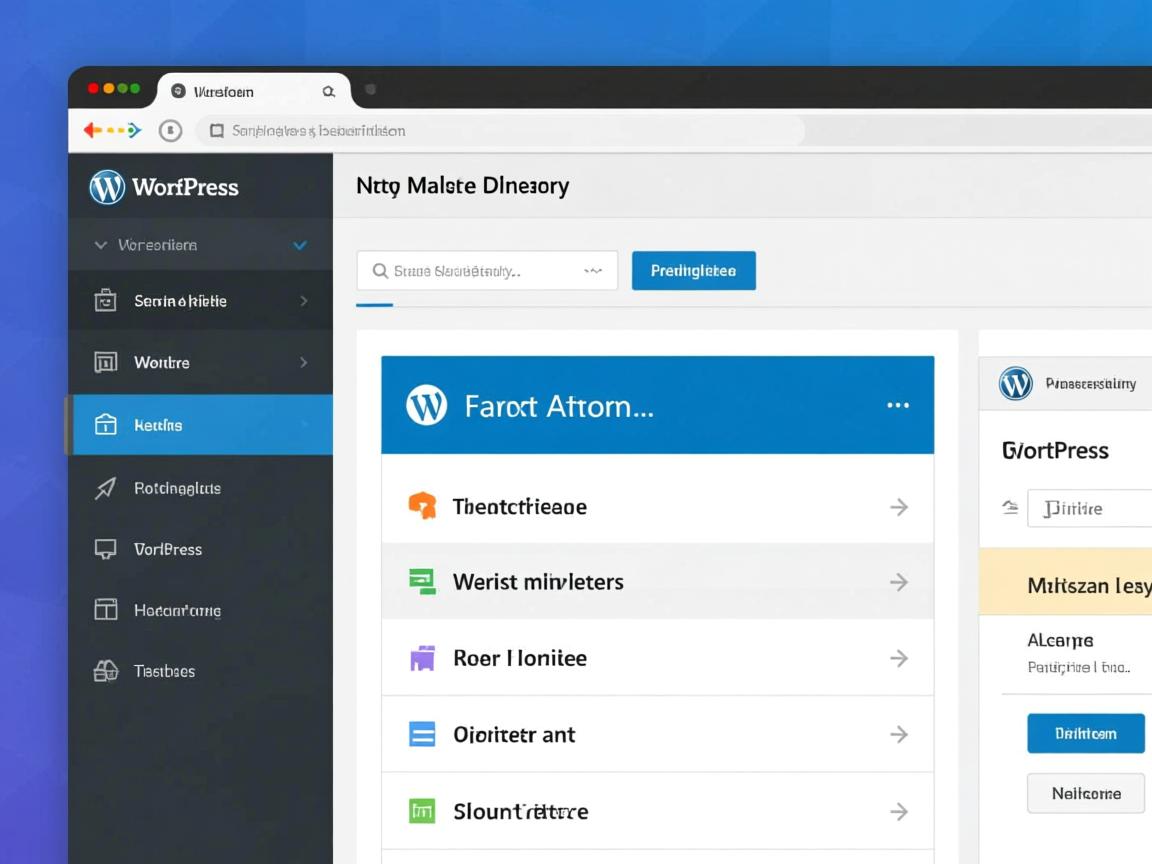The image size is (1152, 864).
Task: Click the monitor icon beside VorlPress
Action: [x=105, y=549]
